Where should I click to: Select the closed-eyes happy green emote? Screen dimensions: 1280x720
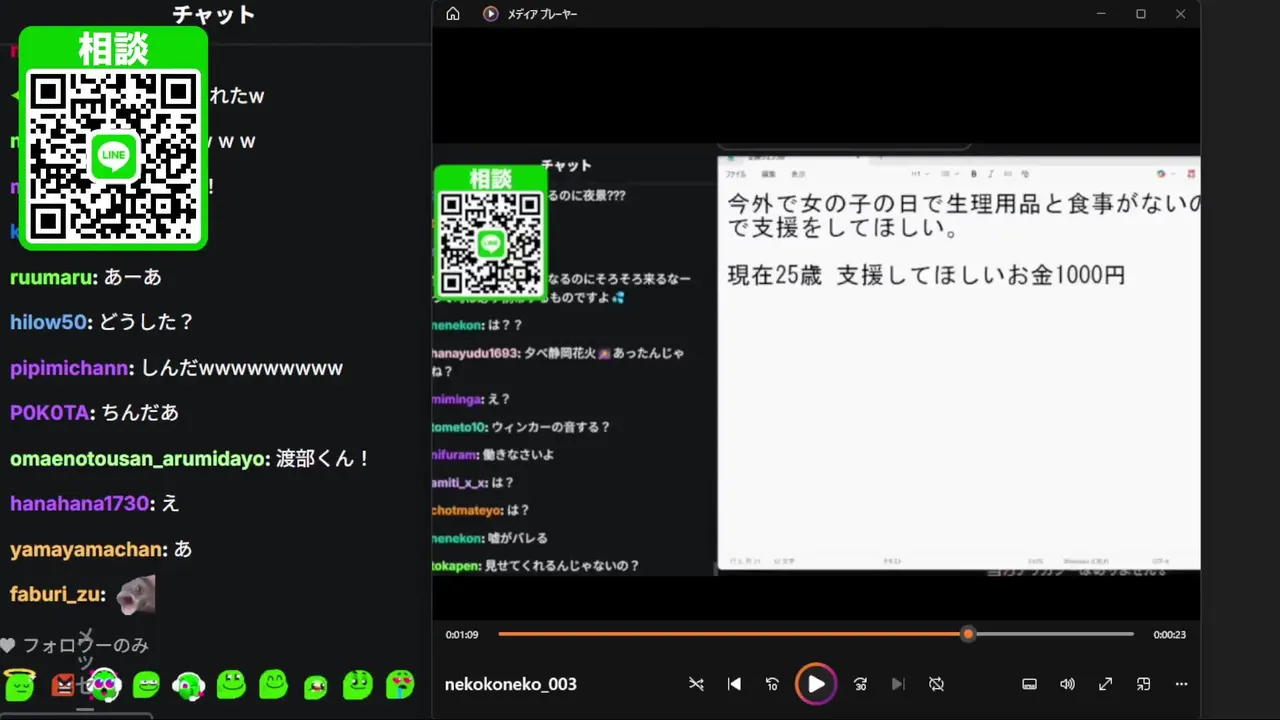point(273,684)
